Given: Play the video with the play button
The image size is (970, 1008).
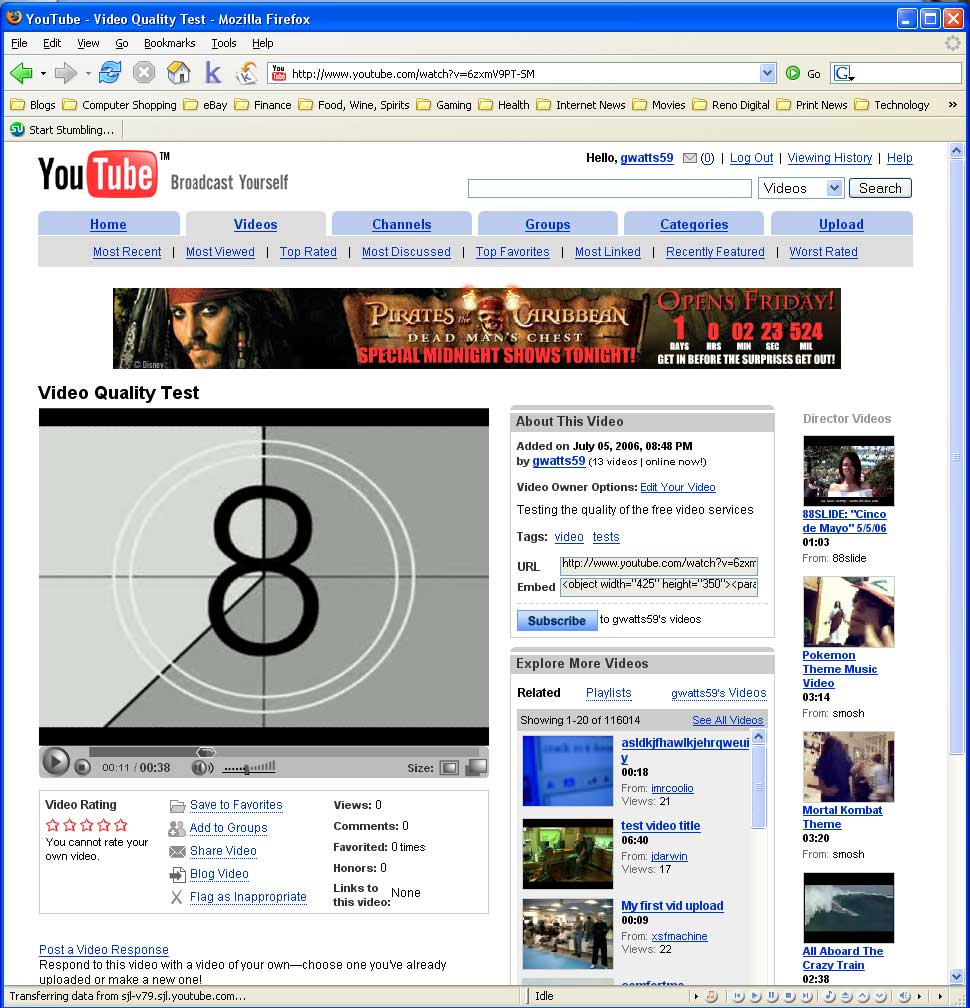Looking at the screenshot, I should pos(56,762).
